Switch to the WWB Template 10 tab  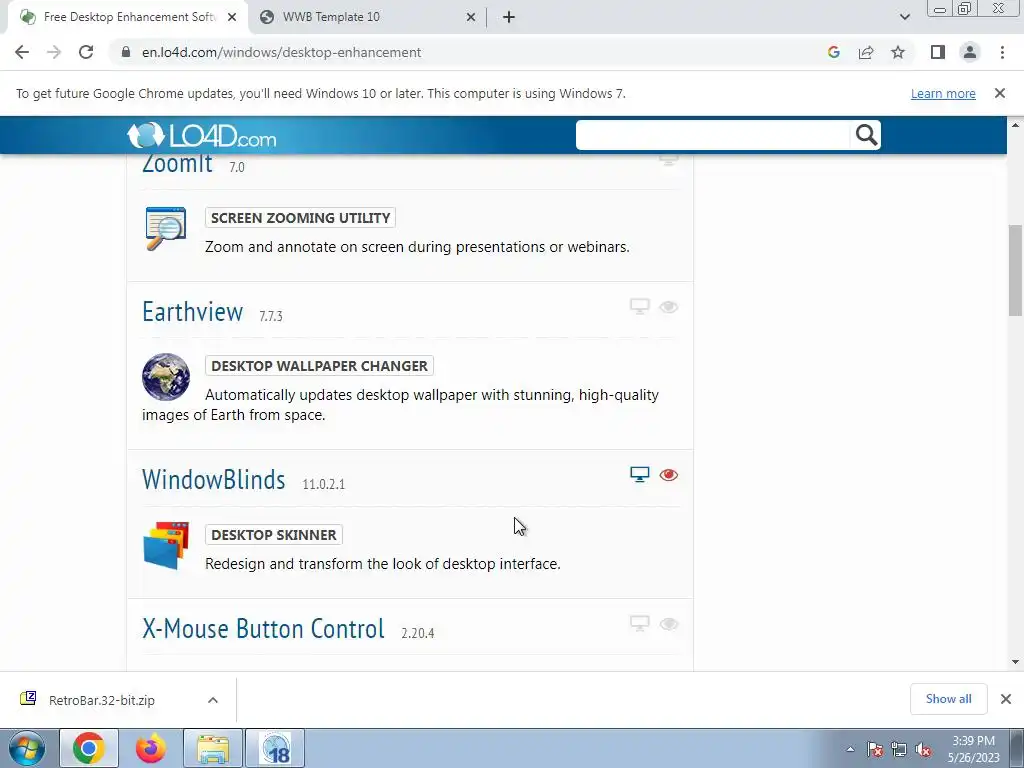[366, 17]
